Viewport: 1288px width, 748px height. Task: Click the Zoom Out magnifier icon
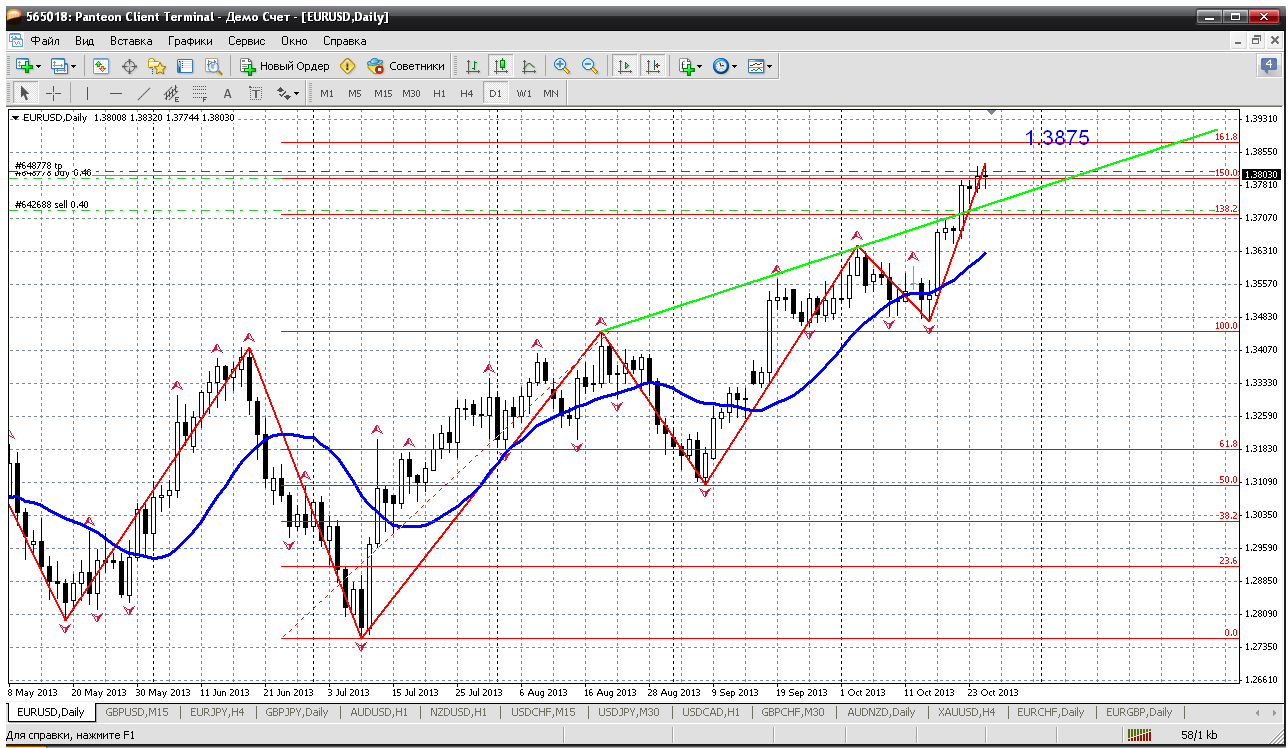pyautogui.click(x=590, y=66)
